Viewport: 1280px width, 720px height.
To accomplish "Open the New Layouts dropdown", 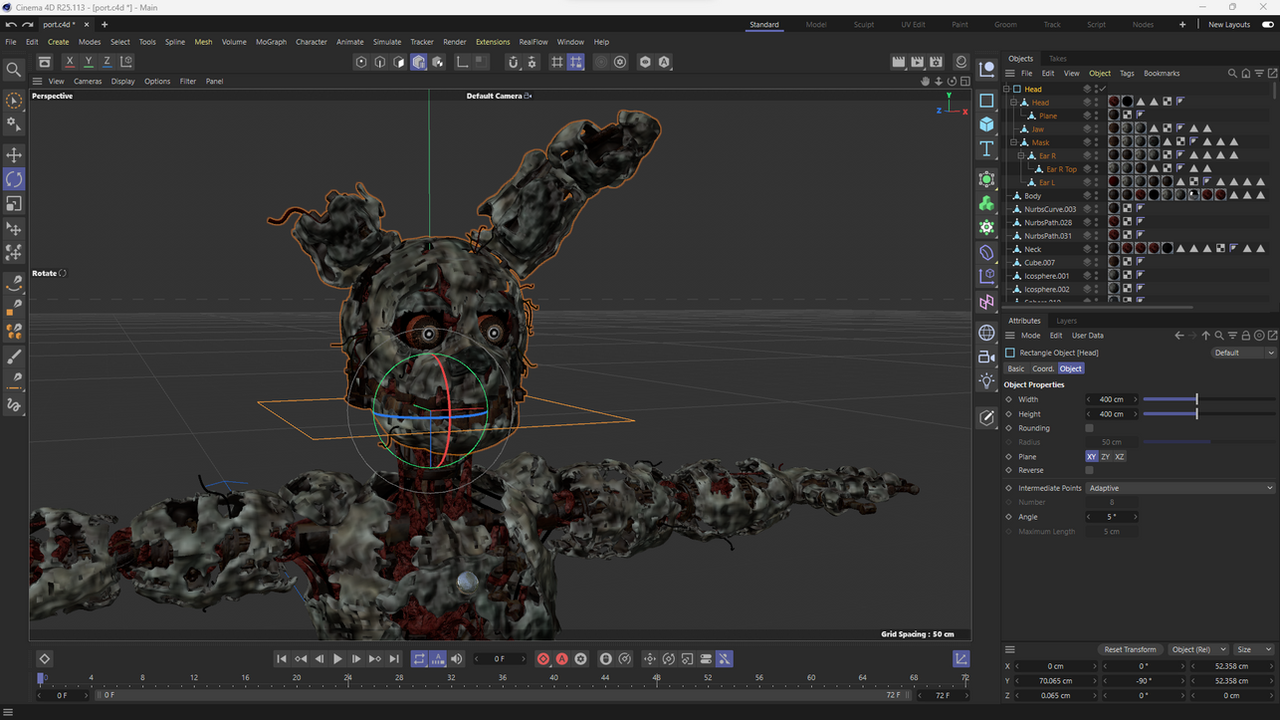I will [1229, 24].
